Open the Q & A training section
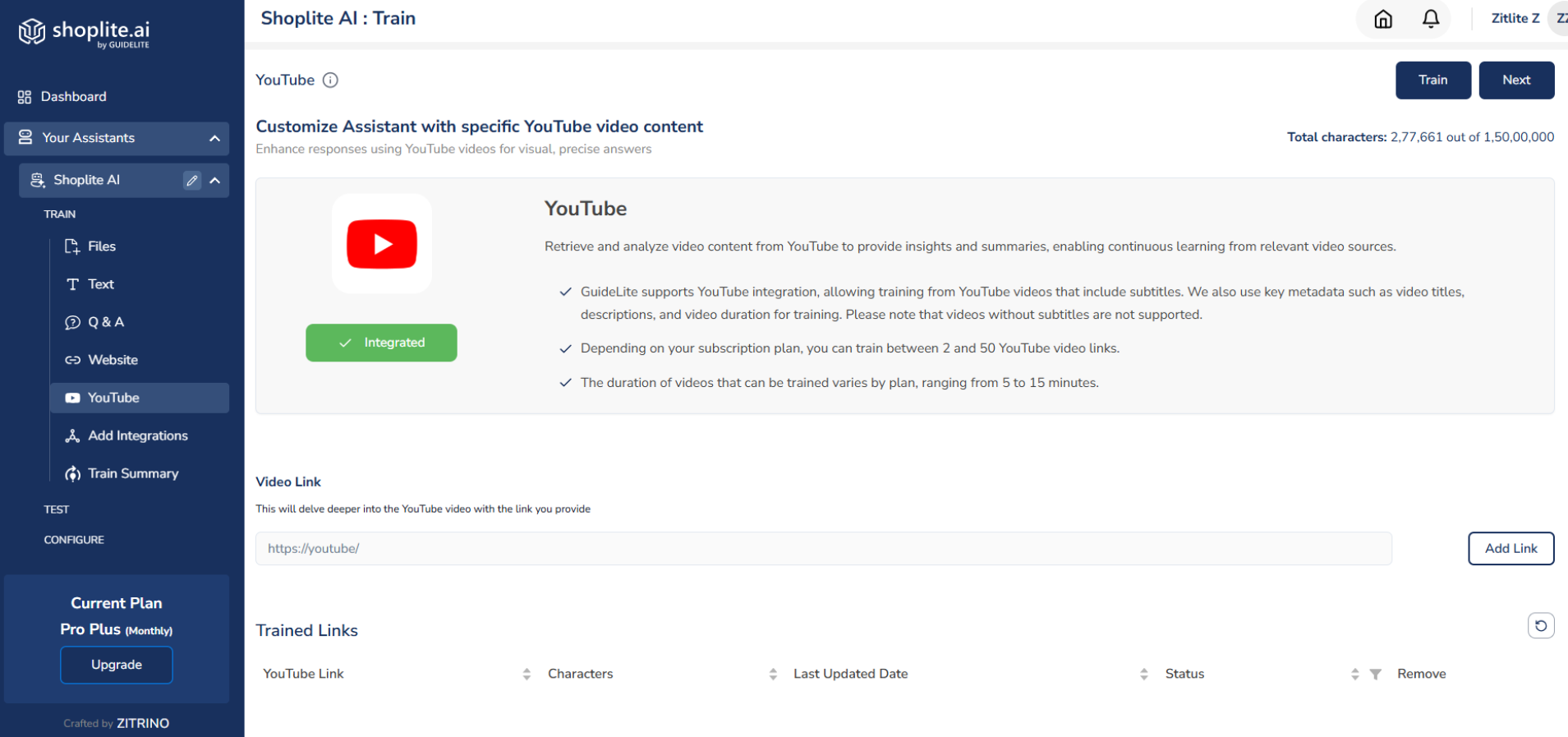The width and height of the screenshot is (1568, 737). pyautogui.click(x=106, y=322)
